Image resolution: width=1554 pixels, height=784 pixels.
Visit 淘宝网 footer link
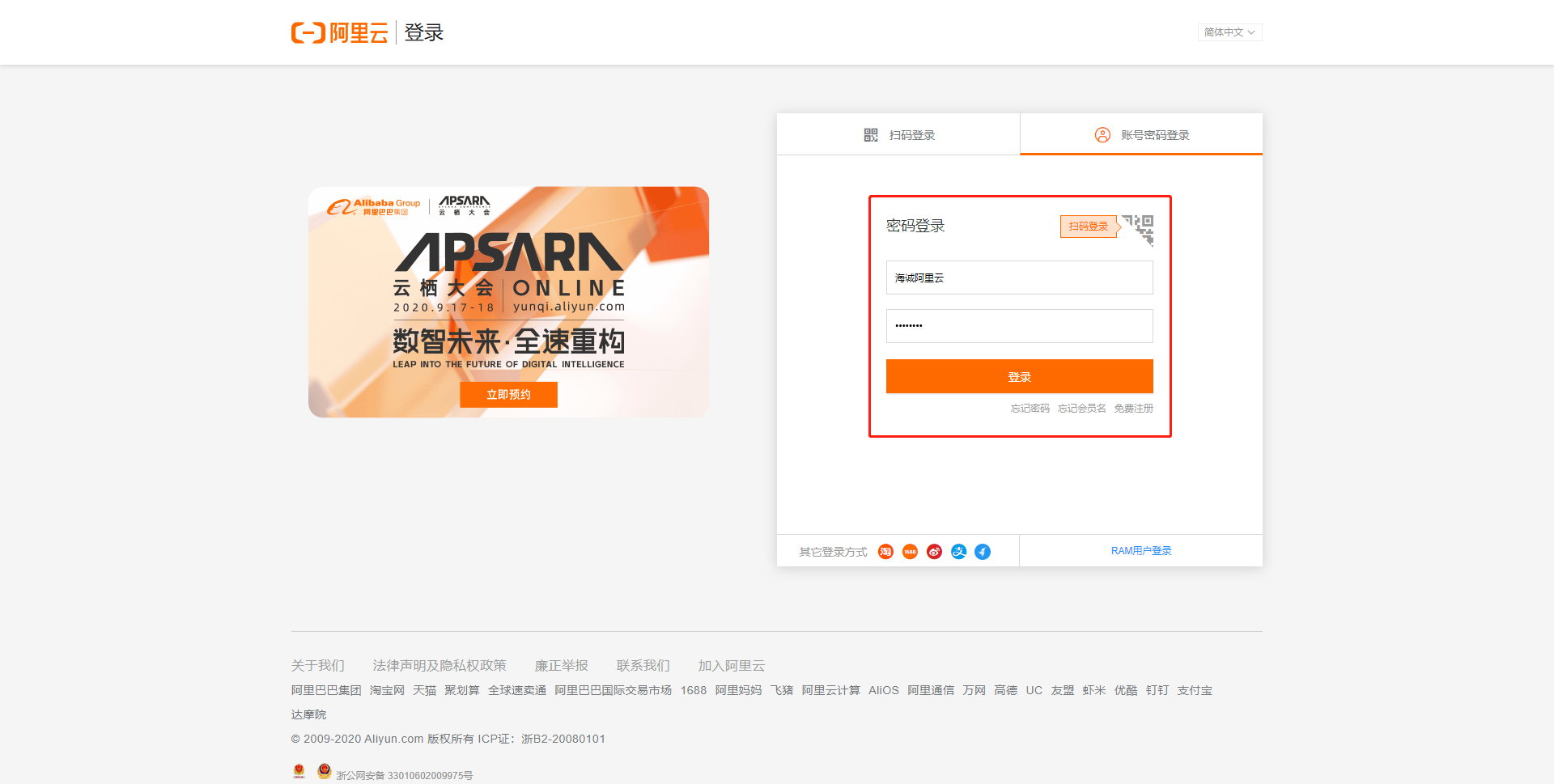[x=387, y=690]
